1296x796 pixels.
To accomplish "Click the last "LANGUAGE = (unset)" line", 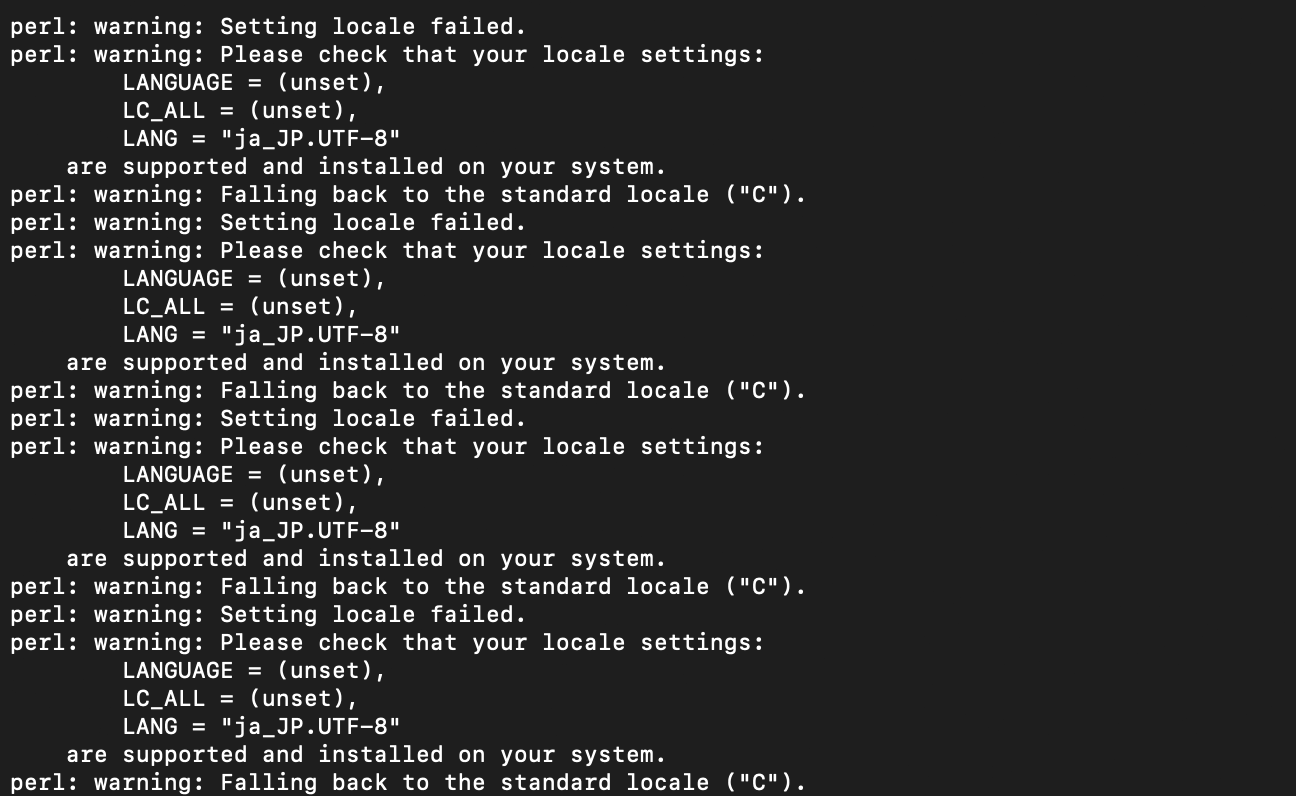I will coord(254,671).
